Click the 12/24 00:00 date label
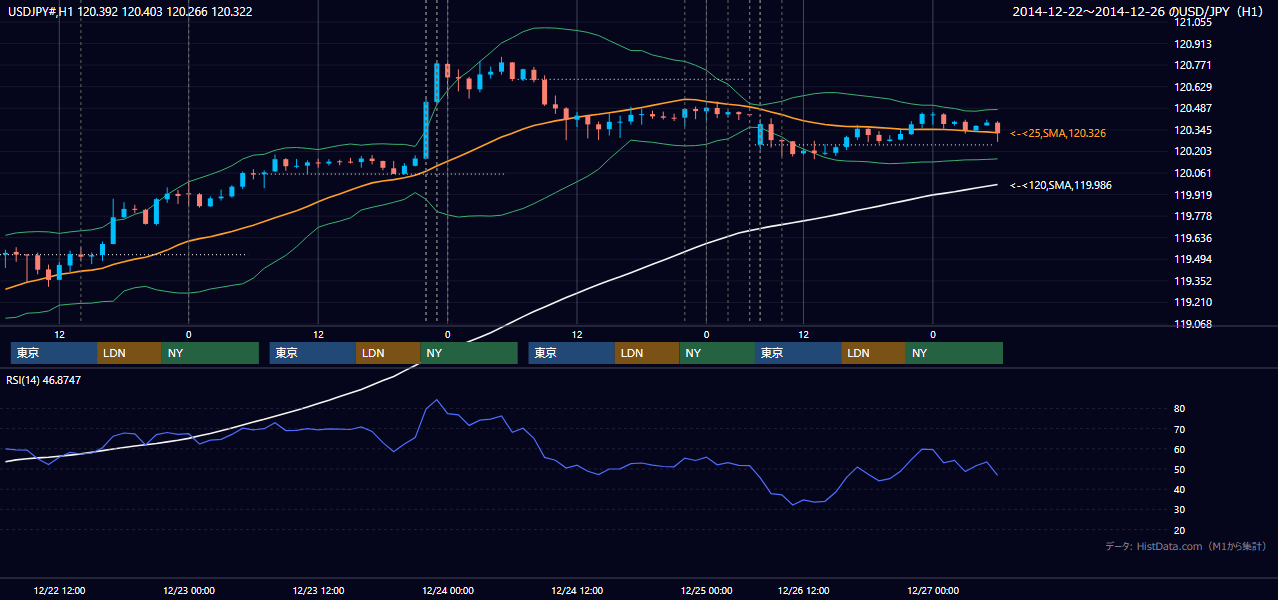Screen dimensions: 1278x600 448,591
